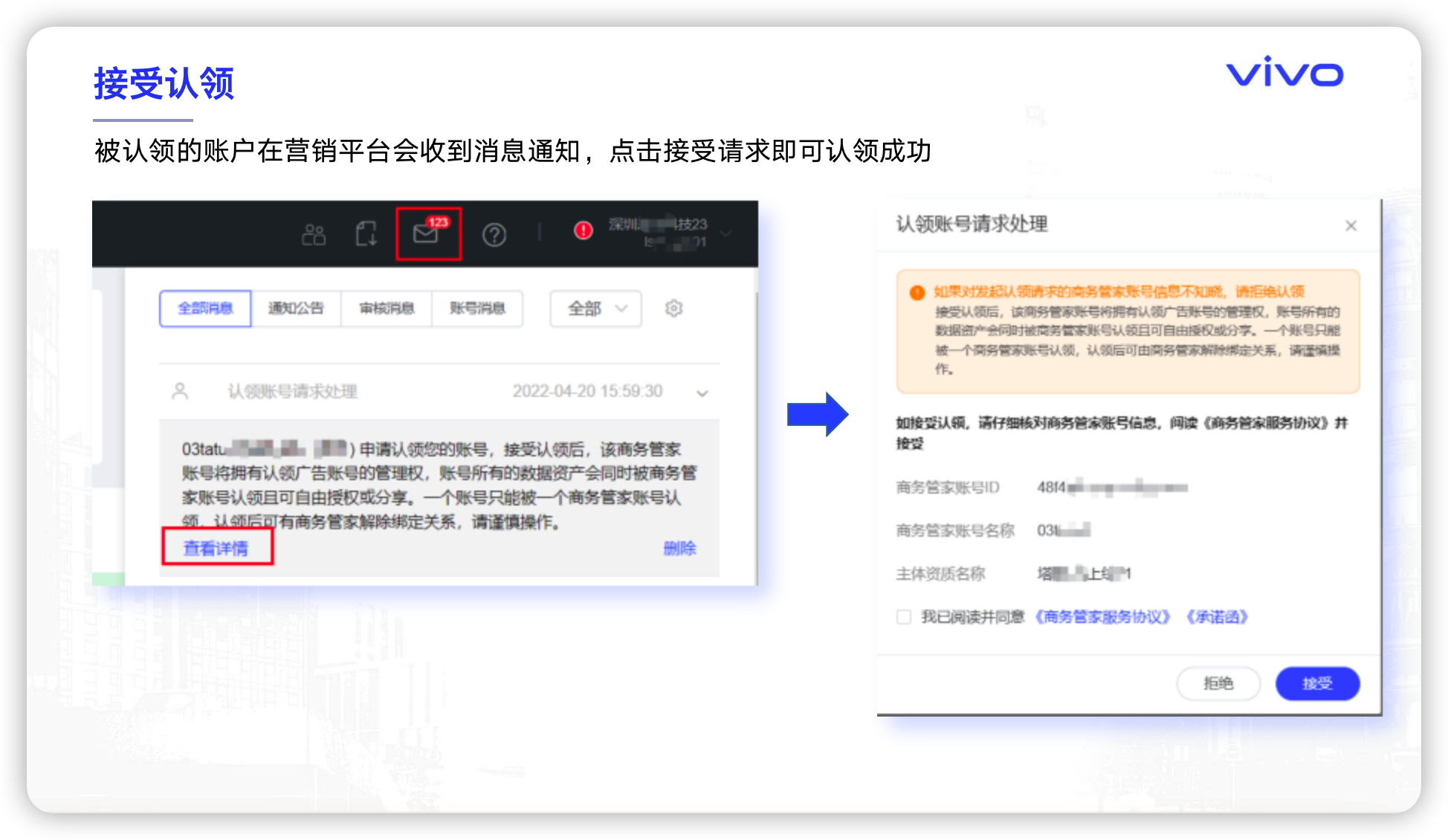
Task: Click the red alert warning icon
Action: pos(584,230)
